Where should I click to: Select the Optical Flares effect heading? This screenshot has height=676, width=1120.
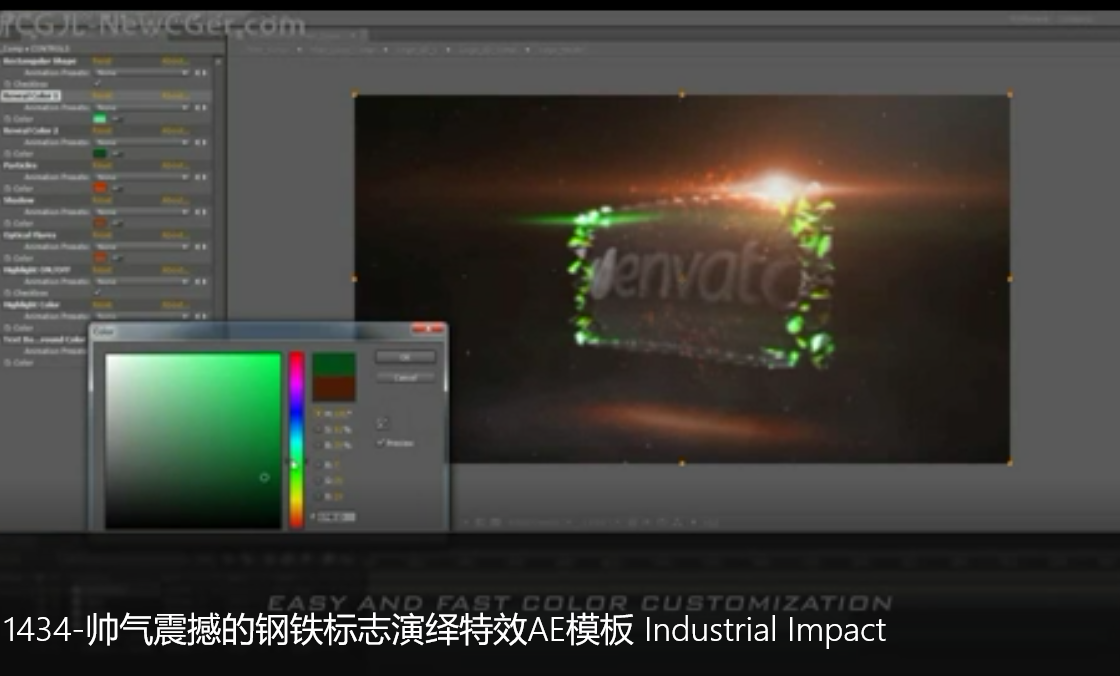click(x=29, y=235)
